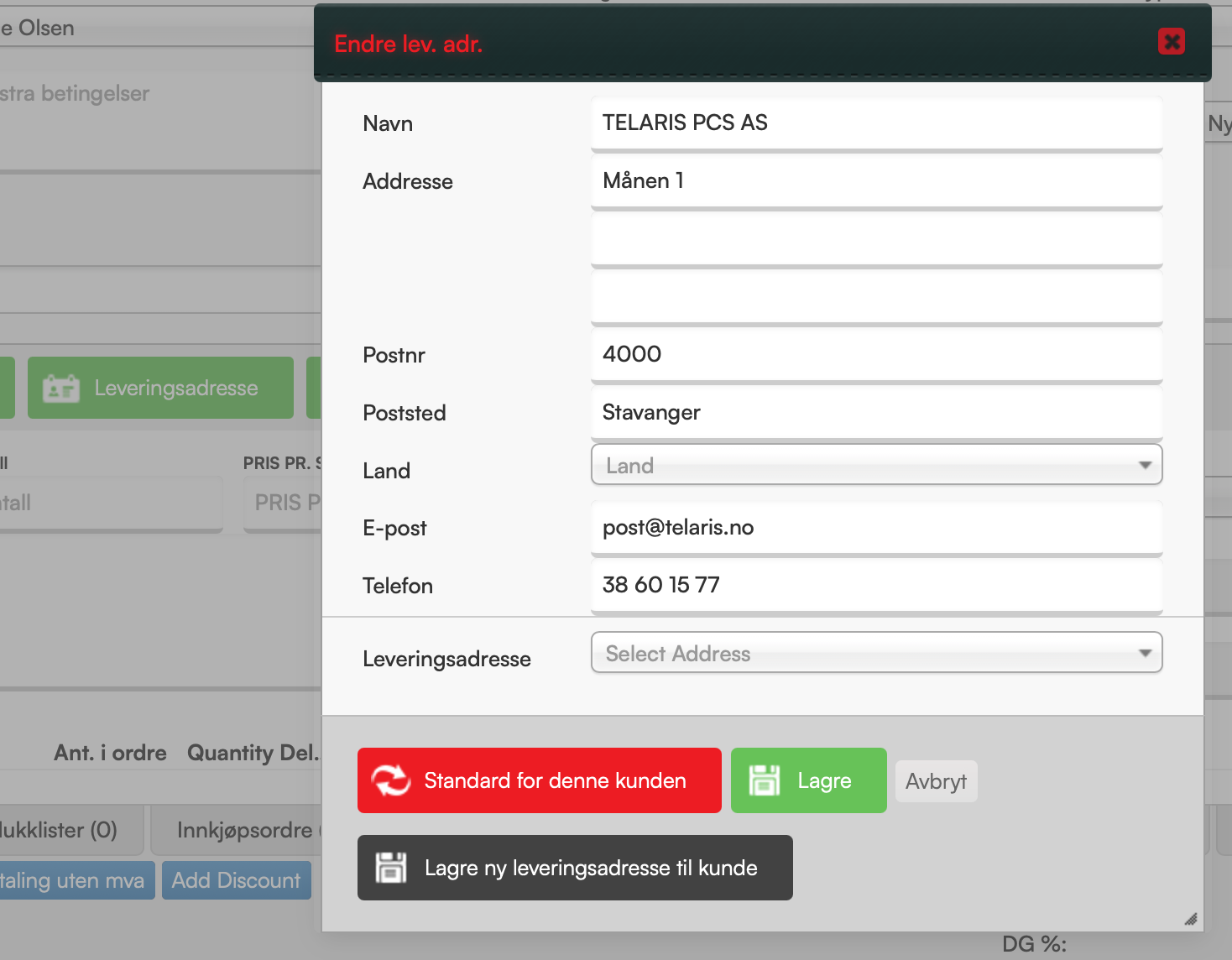This screenshot has width=1232, height=960.
Task: Click the Leveringsadresse button in the background
Action: (x=160, y=388)
